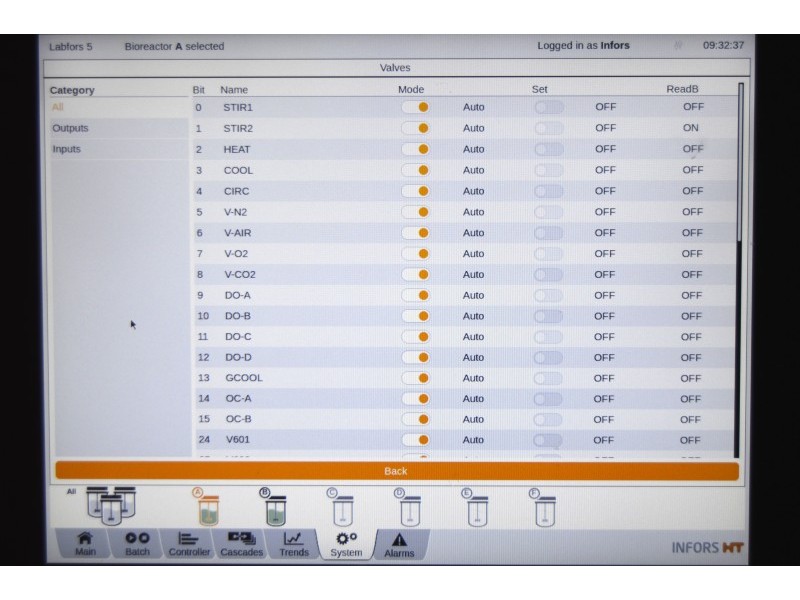Open the Alarms tab
Screen dimensions: 800x600
pyautogui.click(x=399, y=544)
